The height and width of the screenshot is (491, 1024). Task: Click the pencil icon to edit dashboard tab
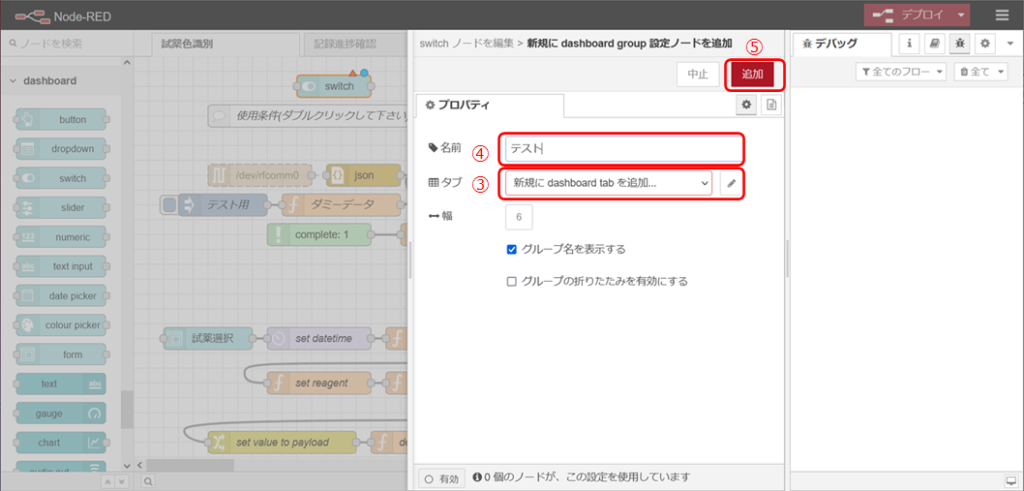click(732, 183)
